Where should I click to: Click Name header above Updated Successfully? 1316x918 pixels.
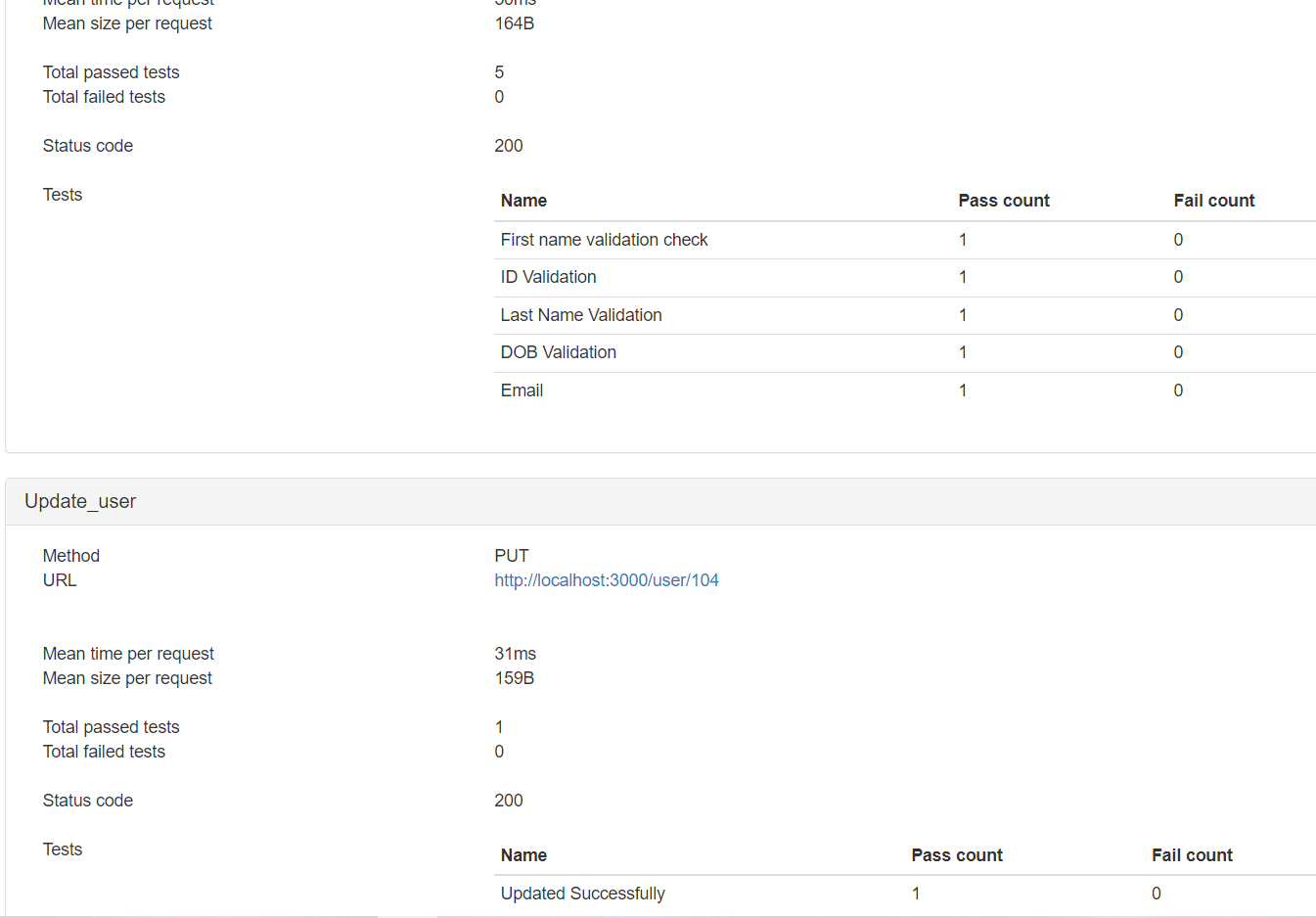[x=523, y=855]
